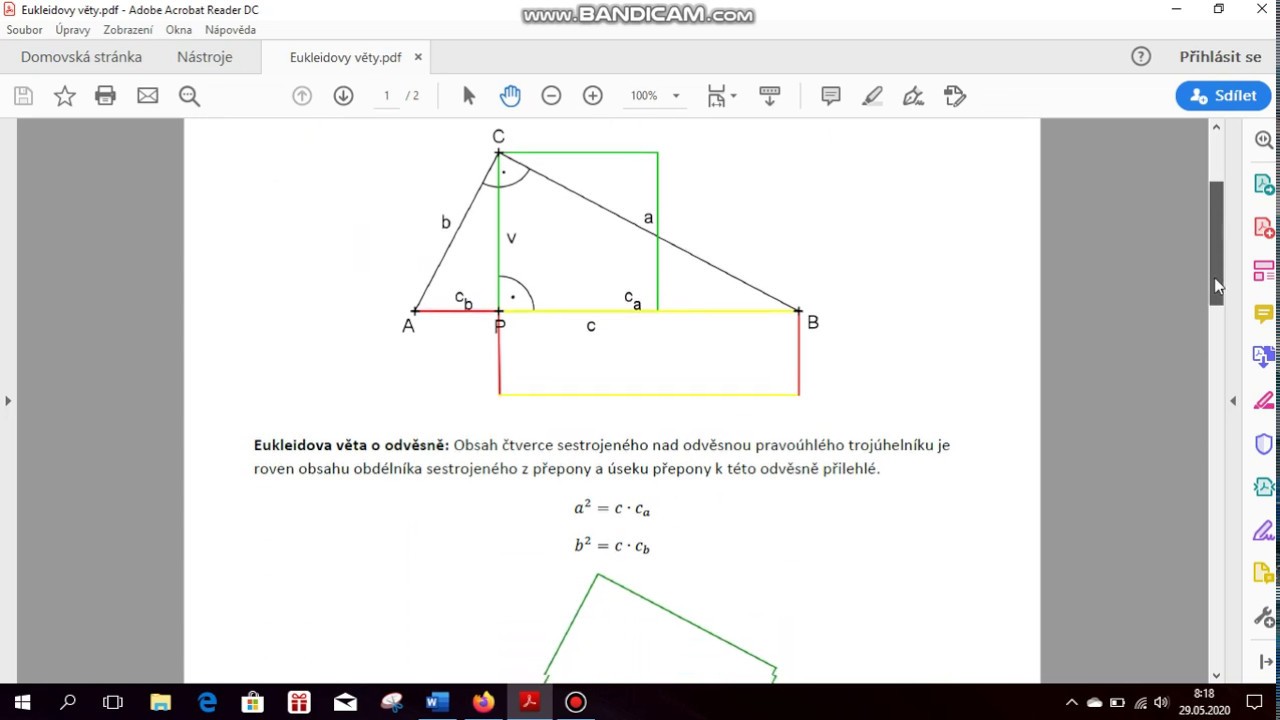Image resolution: width=1280 pixels, height=720 pixels.
Task: Open the Úpravy menu
Action: point(73,30)
